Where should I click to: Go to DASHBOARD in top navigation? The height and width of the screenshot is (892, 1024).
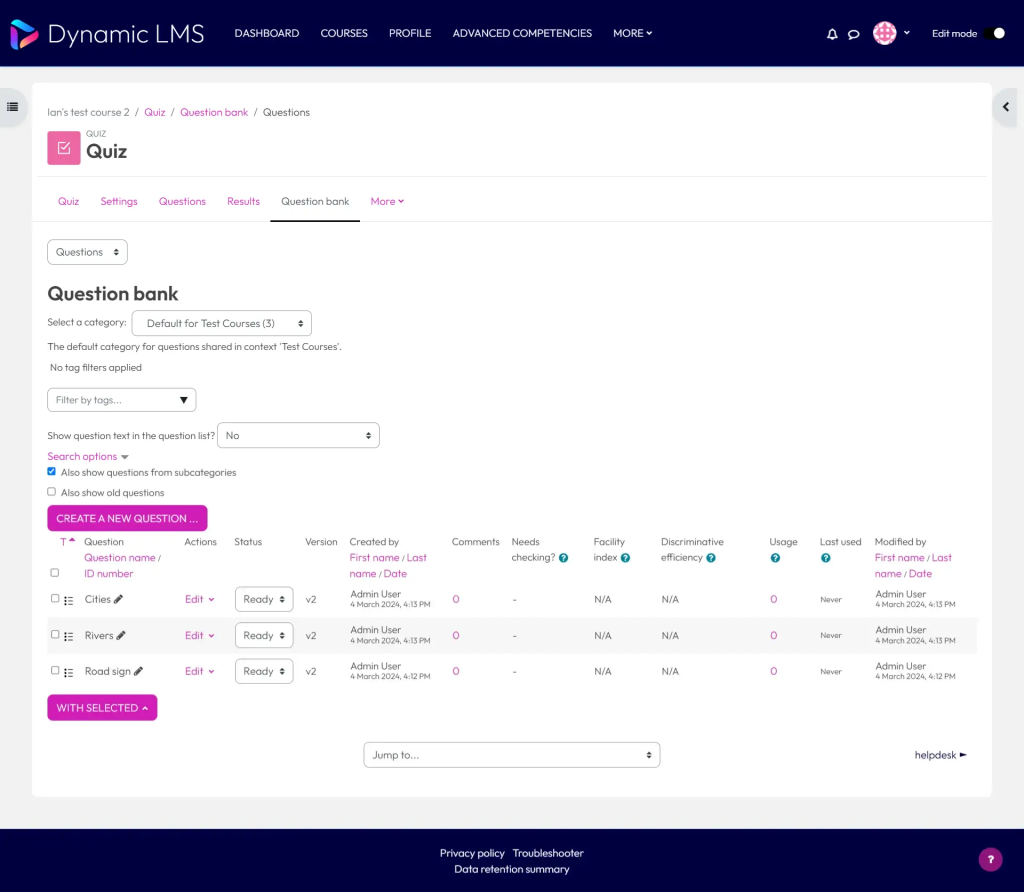(266, 33)
